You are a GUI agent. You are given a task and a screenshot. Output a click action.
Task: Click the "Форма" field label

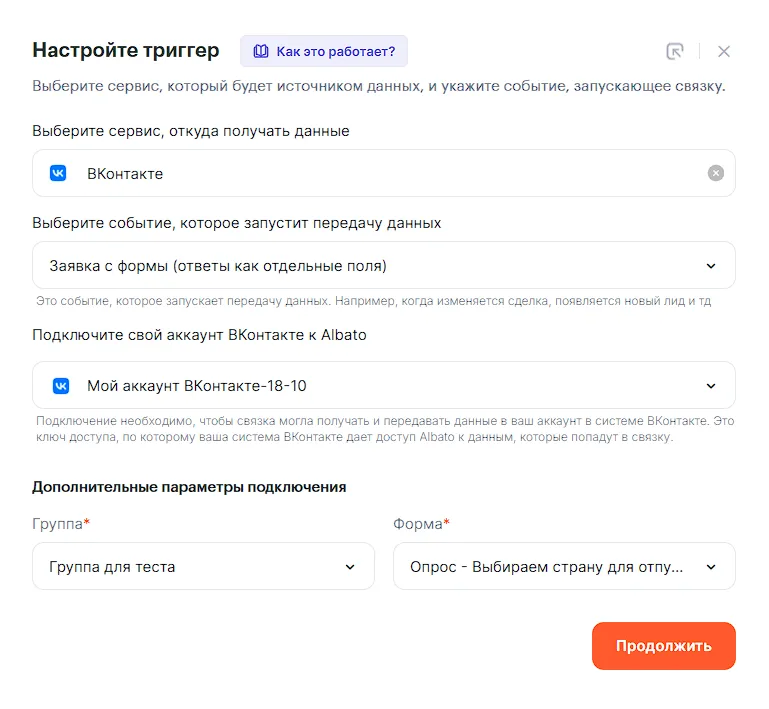point(418,523)
